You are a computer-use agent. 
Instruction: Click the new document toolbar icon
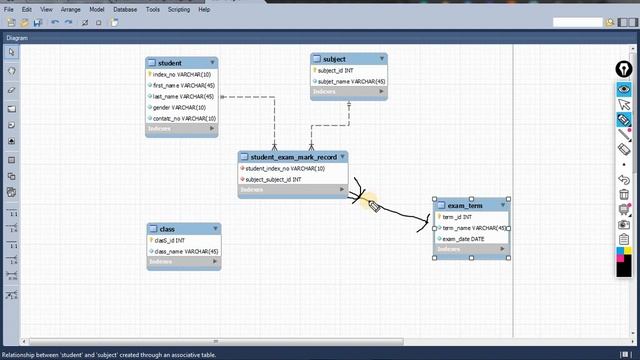pyautogui.click(x=11, y=22)
